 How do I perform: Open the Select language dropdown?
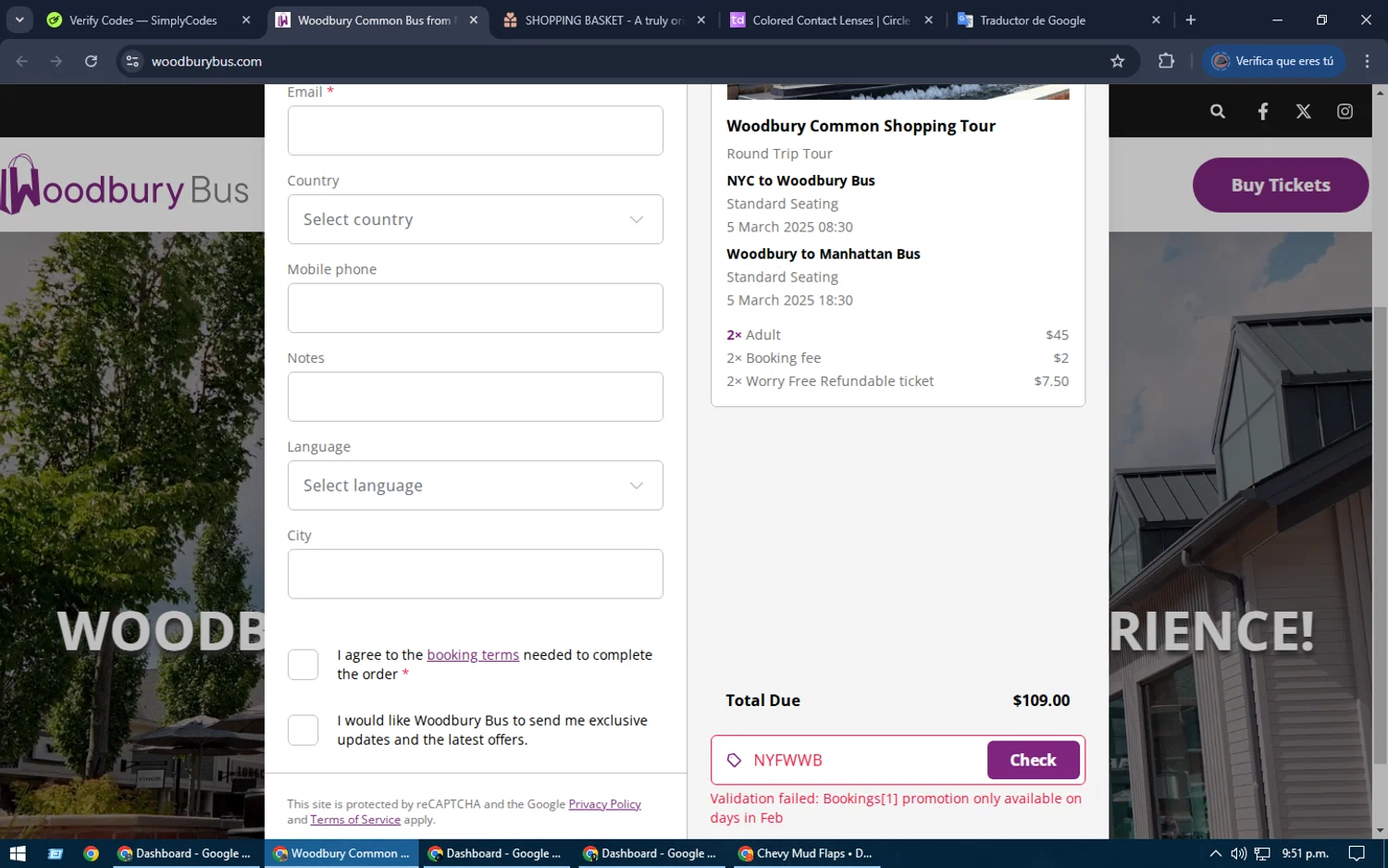(475, 486)
